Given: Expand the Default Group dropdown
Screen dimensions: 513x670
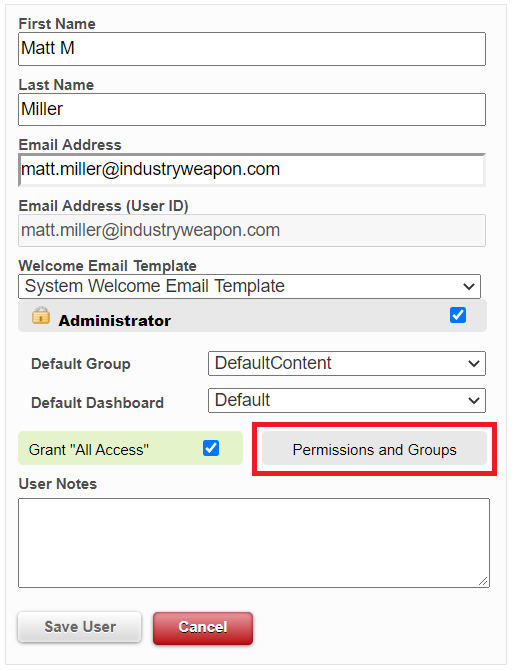Looking at the screenshot, I should (x=347, y=364).
